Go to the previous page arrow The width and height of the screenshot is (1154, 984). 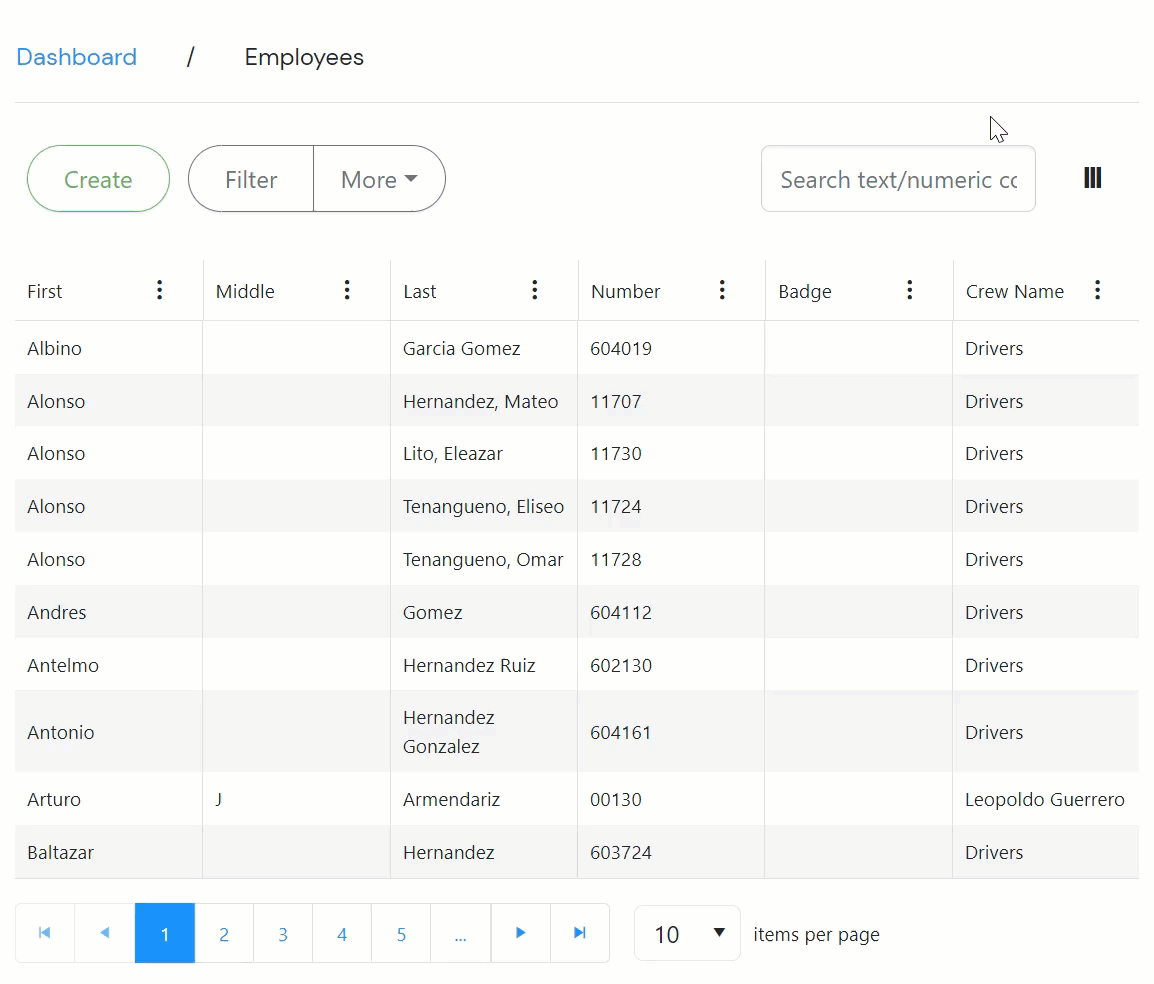point(105,933)
